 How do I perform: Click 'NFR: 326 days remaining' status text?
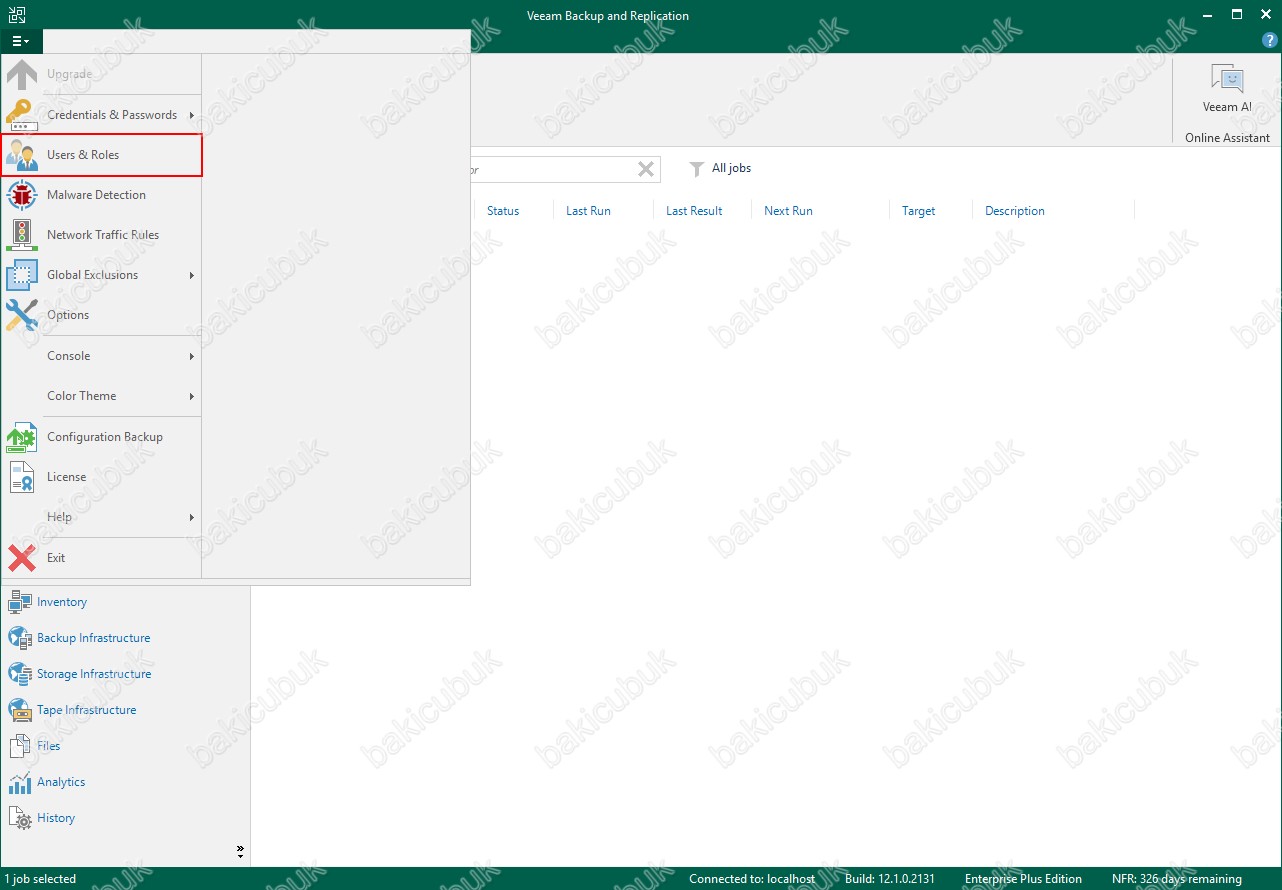pyautogui.click(x=1177, y=879)
